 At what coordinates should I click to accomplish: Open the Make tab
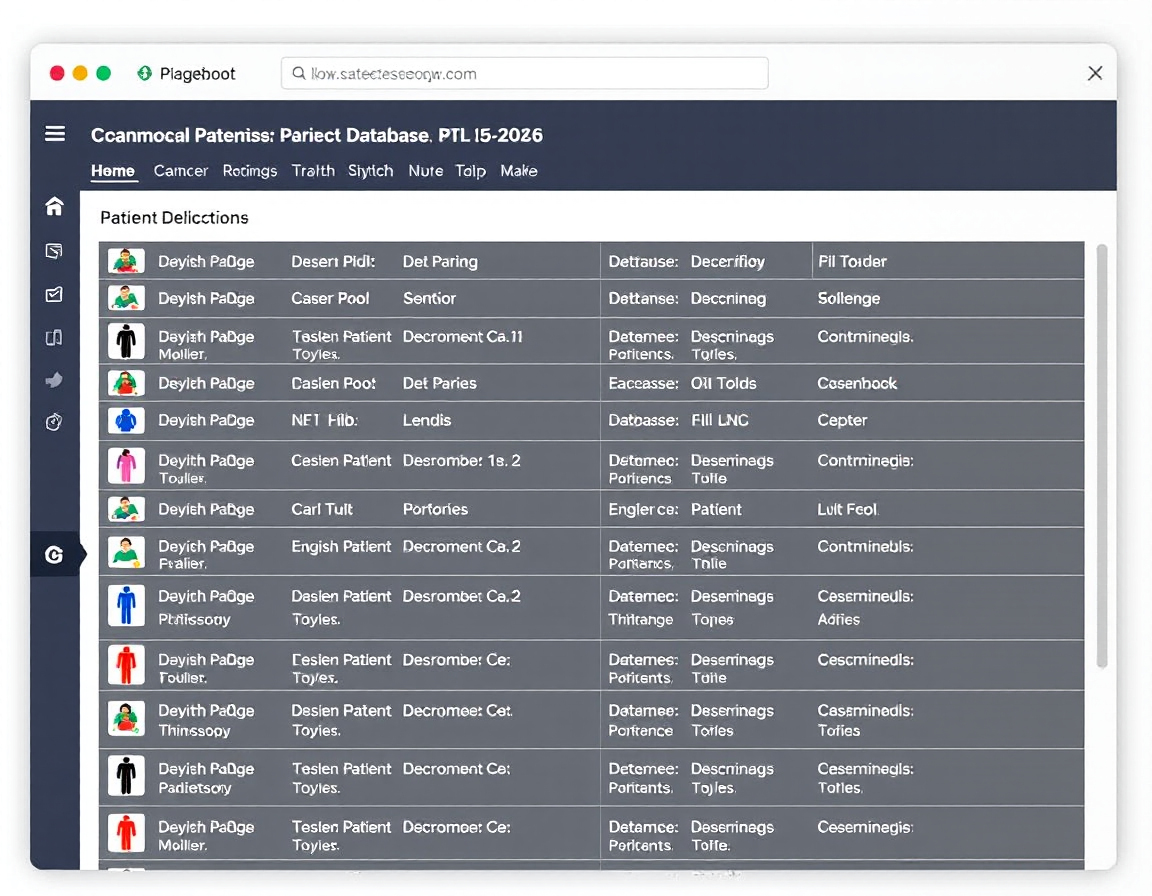click(x=519, y=171)
